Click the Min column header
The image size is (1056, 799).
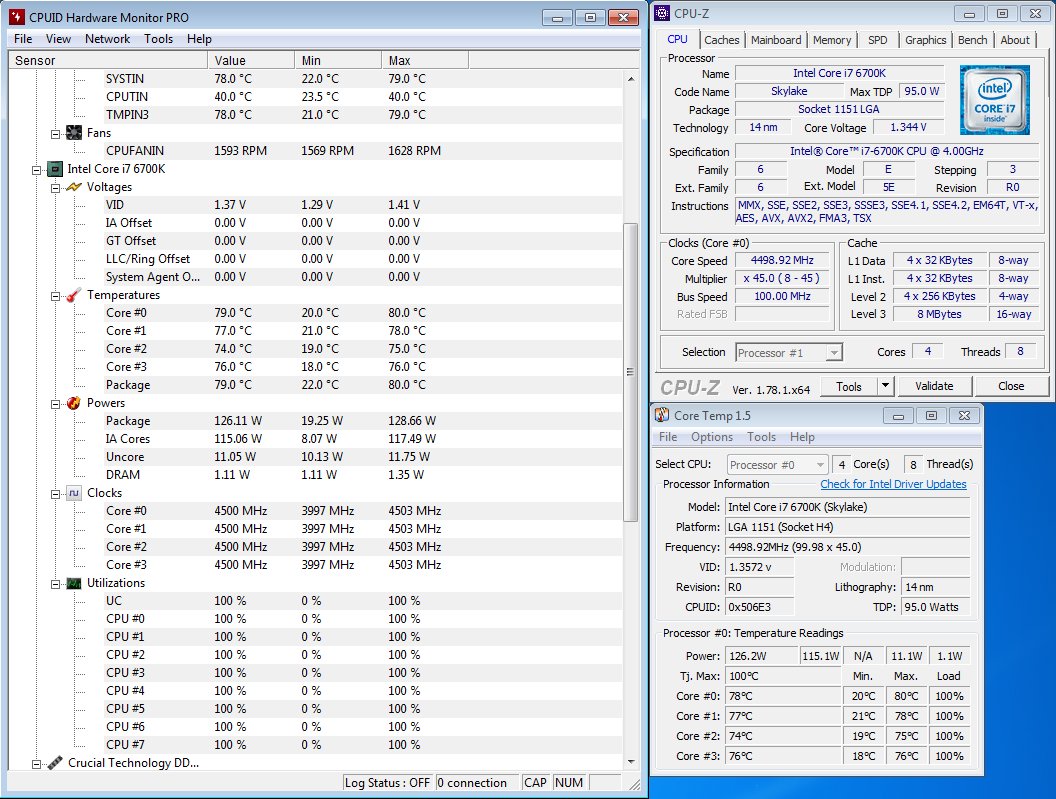pos(338,61)
